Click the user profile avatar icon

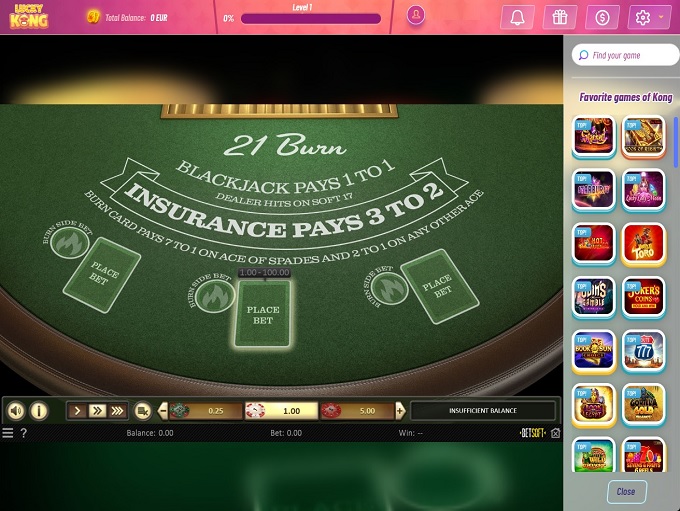416,16
